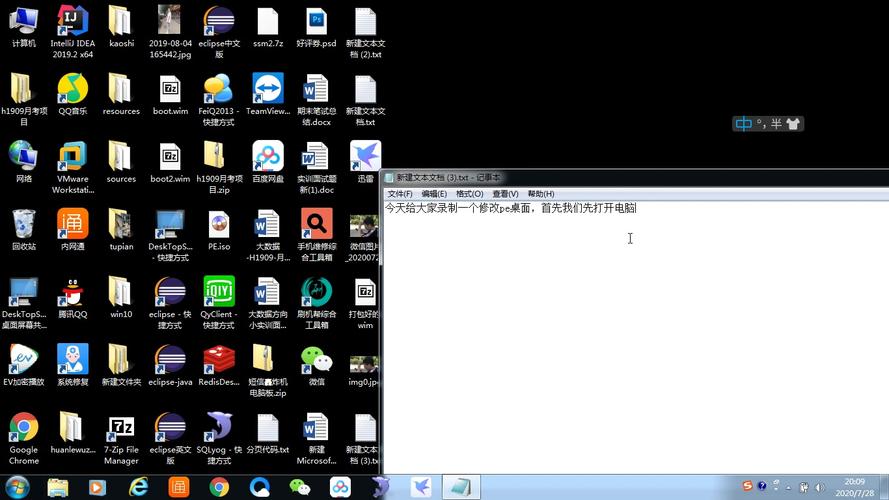Image resolution: width=889 pixels, height=500 pixels.
Task: Open the 编辑(E) menu
Action: click(434, 194)
